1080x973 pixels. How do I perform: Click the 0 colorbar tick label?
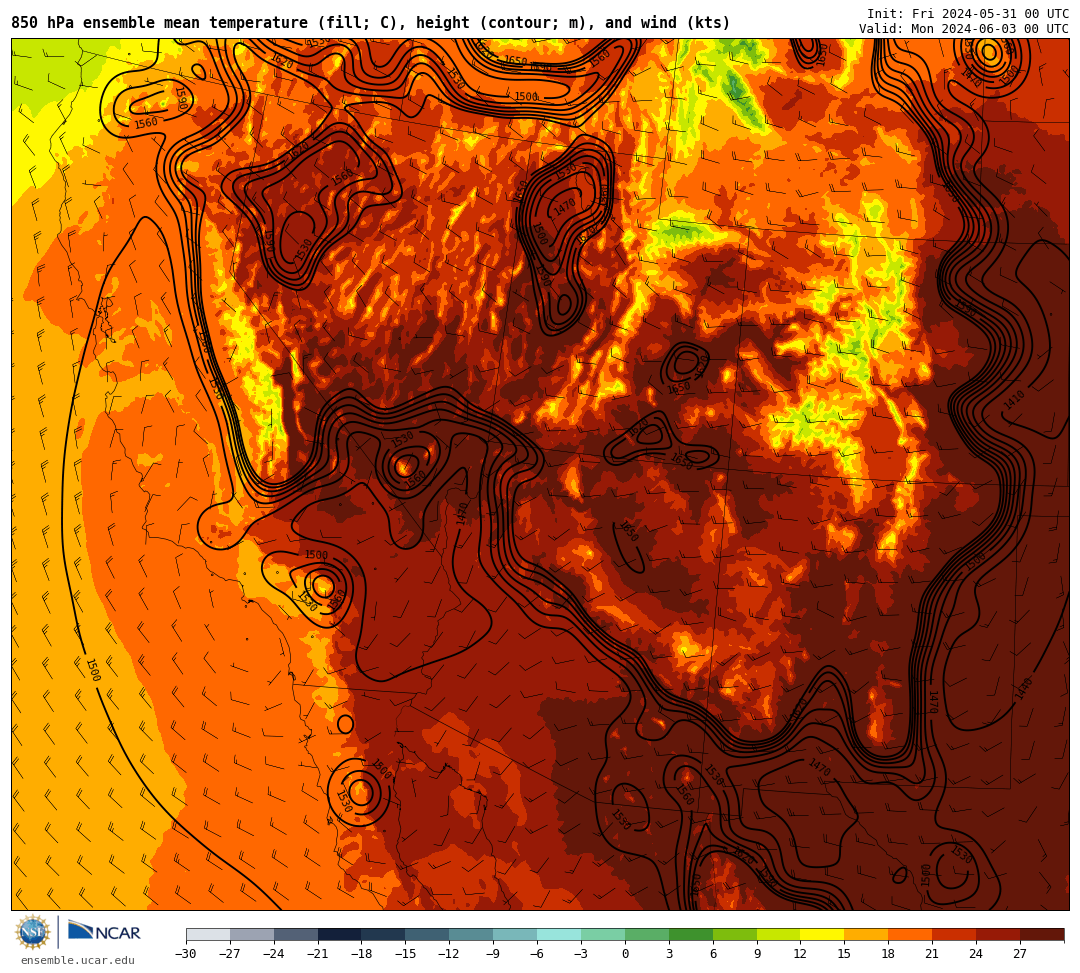625,954
